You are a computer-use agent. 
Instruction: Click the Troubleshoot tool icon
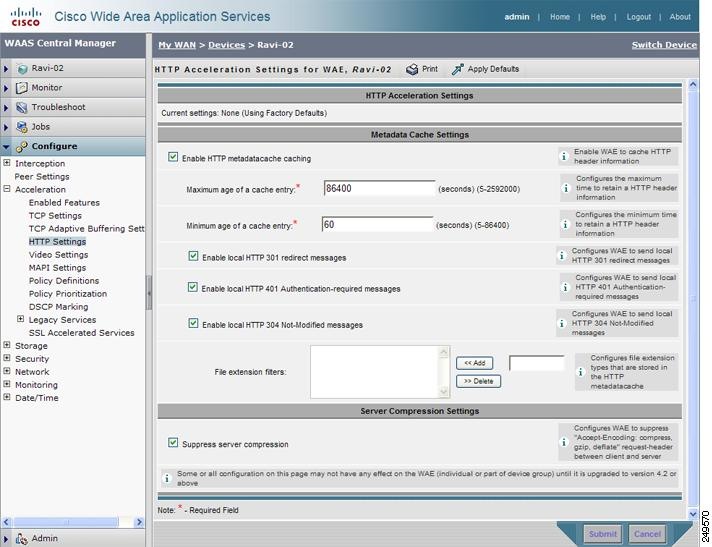click(22, 108)
